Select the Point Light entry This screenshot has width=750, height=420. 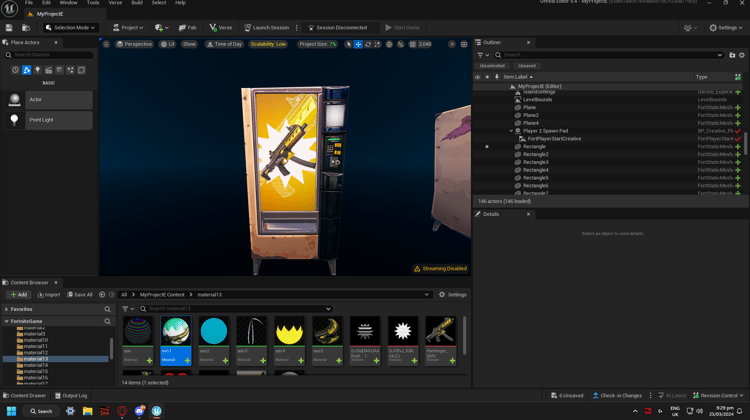pyautogui.click(x=48, y=120)
